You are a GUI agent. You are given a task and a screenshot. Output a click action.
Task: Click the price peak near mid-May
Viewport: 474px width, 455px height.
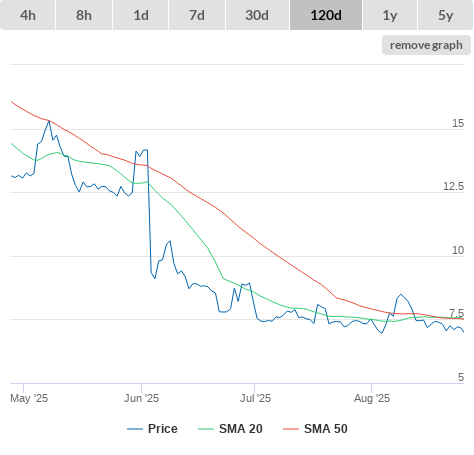click(49, 121)
